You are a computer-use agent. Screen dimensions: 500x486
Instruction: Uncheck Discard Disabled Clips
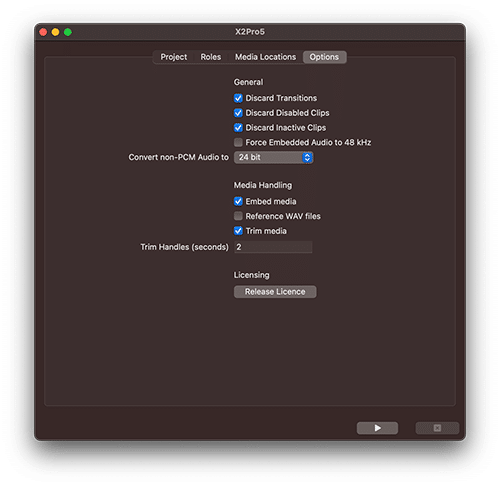pyautogui.click(x=238, y=113)
